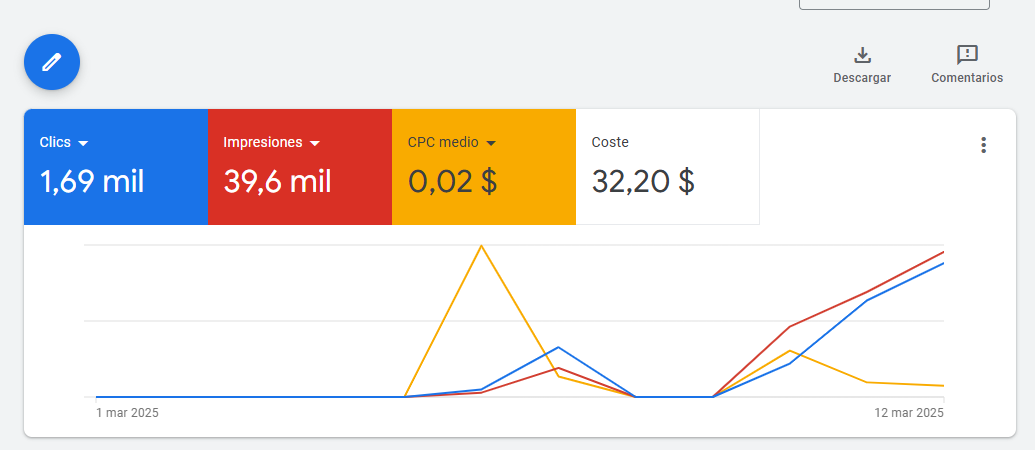This screenshot has width=1035, height=450.
Task: Expand the Impresiones metric dropdown arrow
Action: point(315,143)
